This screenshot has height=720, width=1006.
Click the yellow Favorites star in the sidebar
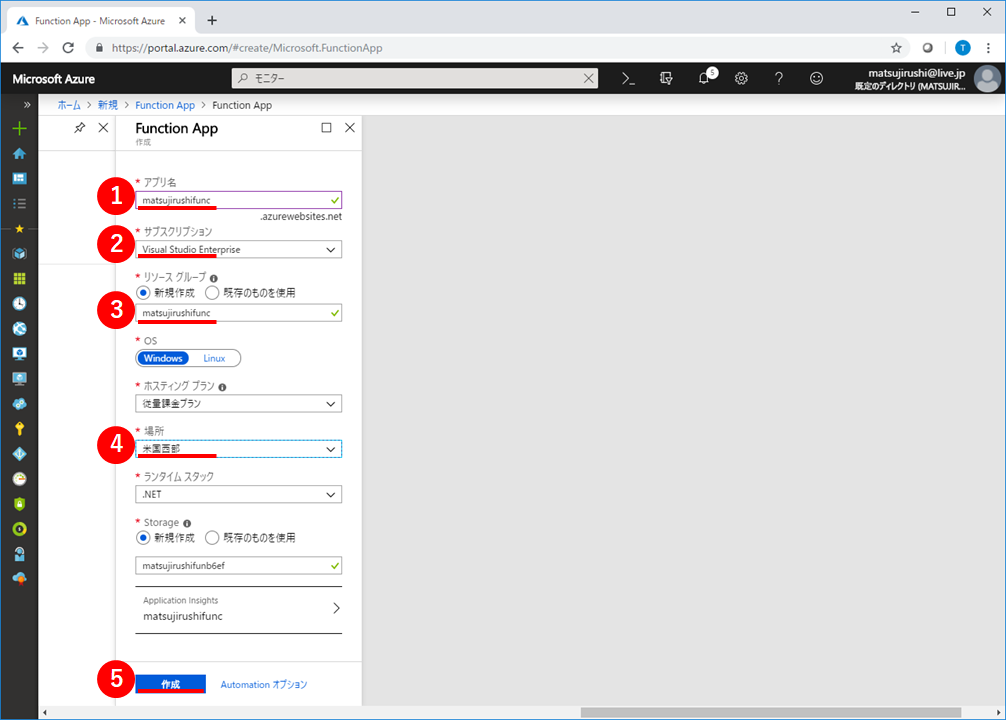click(19, 228)
